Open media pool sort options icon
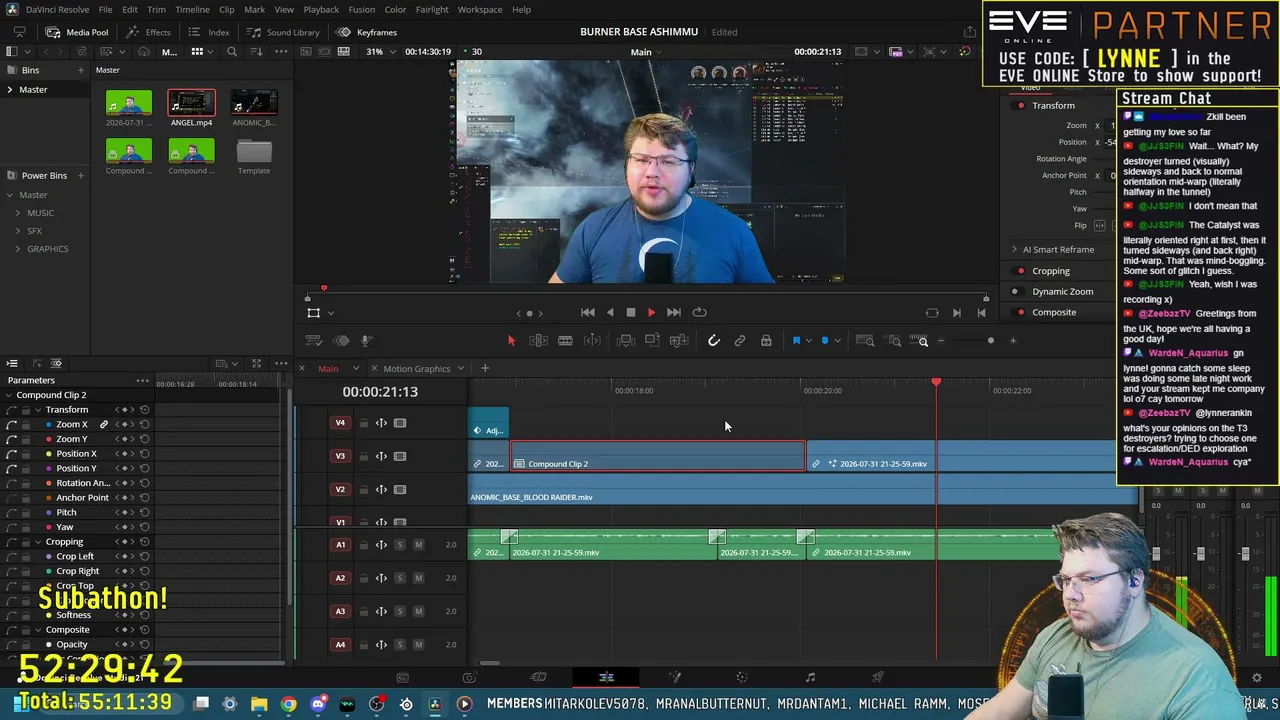This screenshot has width=1280, height=720. pos(257,52)
